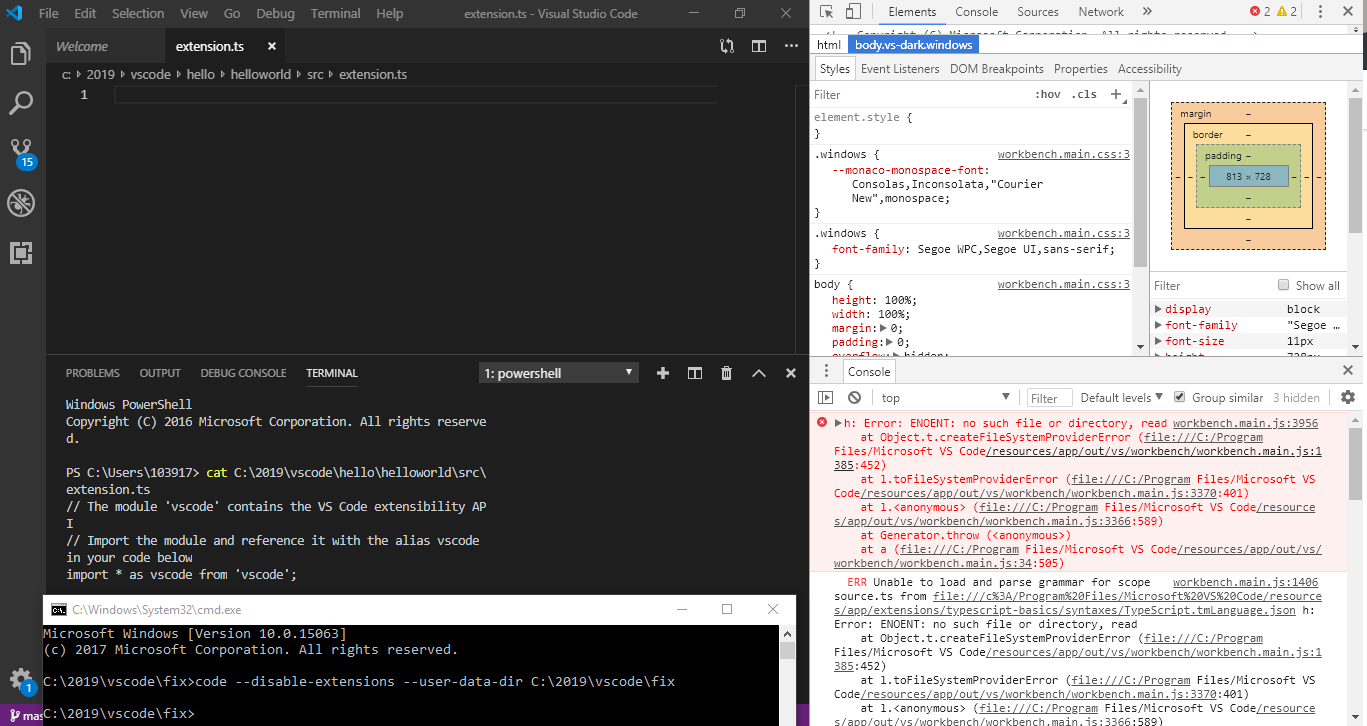Viewport: 1367px width, 726px height.
Task: Open the Explorer view in activity bar
Action: [x=21, y=54]
